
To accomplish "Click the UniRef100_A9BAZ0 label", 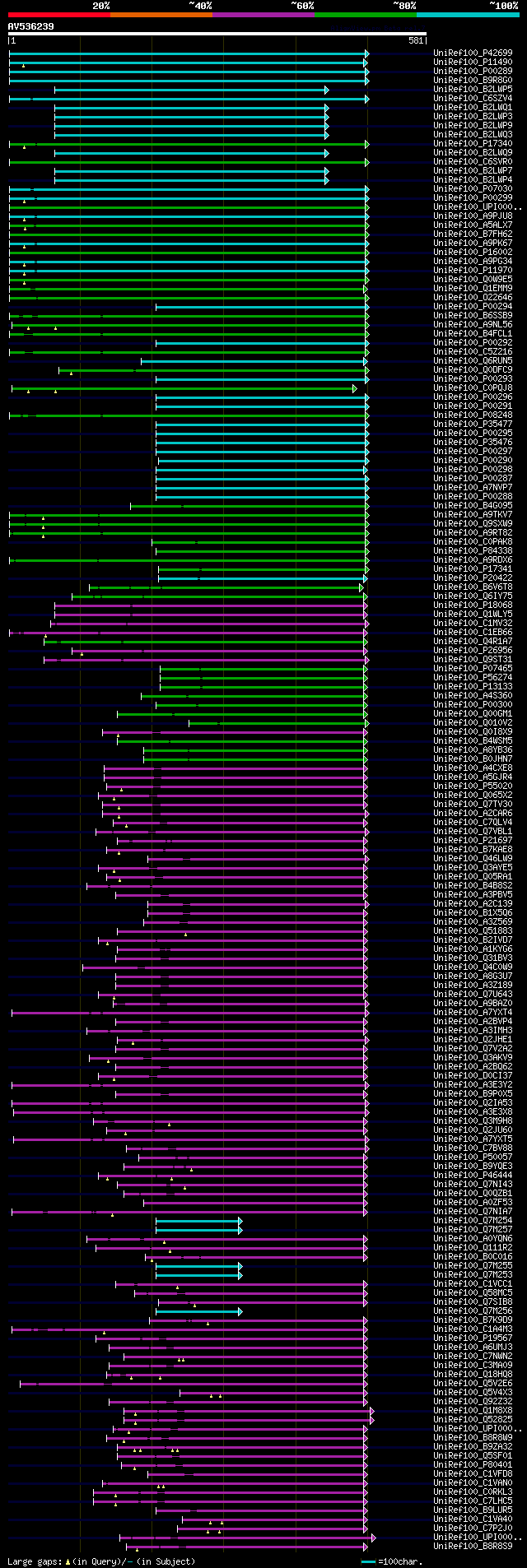I will tap(473, 1004).
